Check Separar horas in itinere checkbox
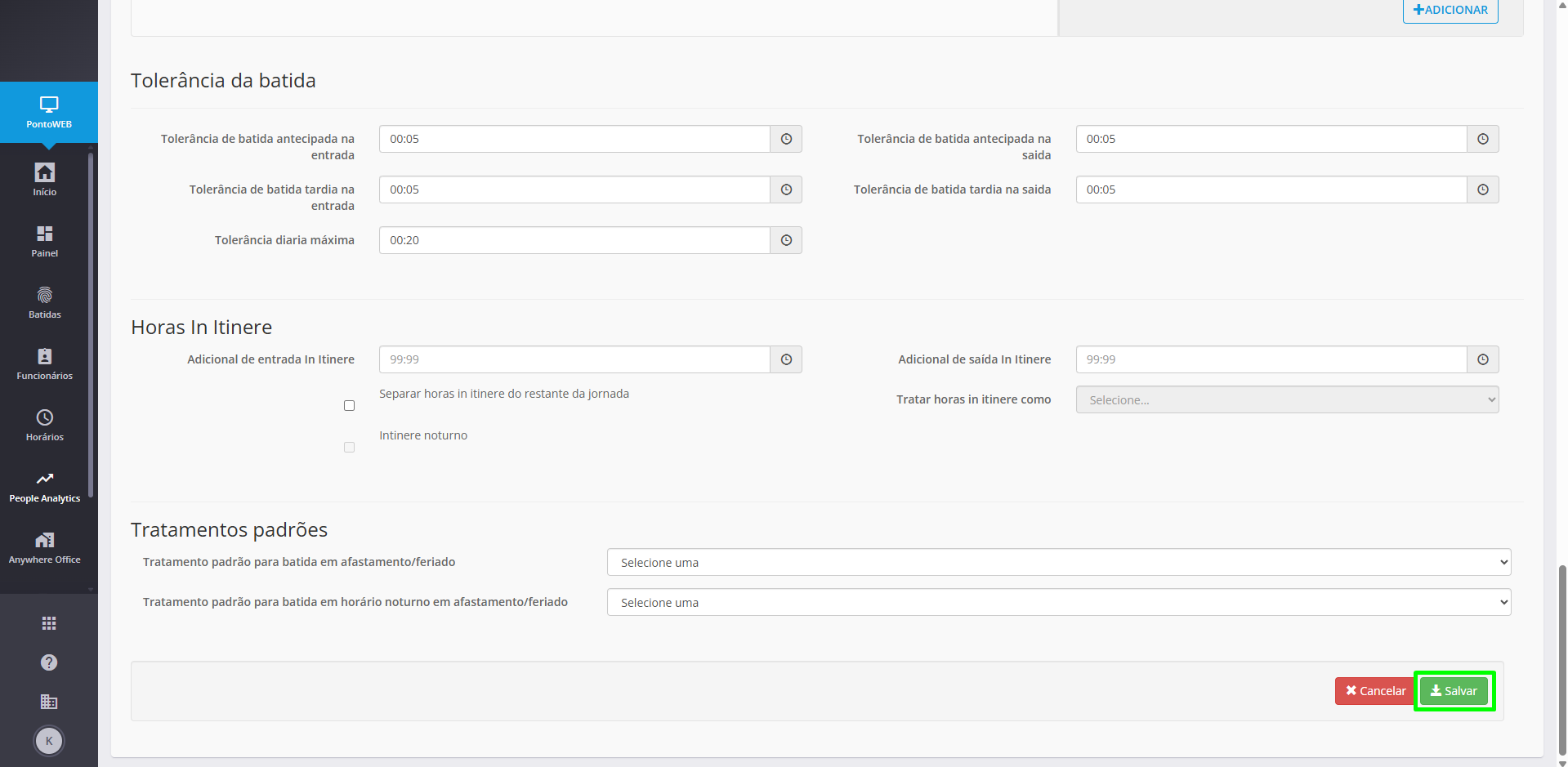The image size is (1568, 767). coord(349,406)
